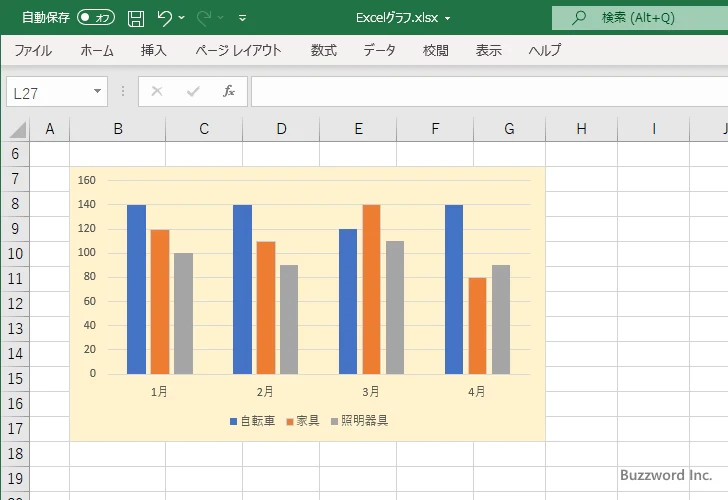Toggle the AutoSave (自動保存) switch
This screenshot has height=500, width=728.
pyautogui.click(x=96, y=18)
